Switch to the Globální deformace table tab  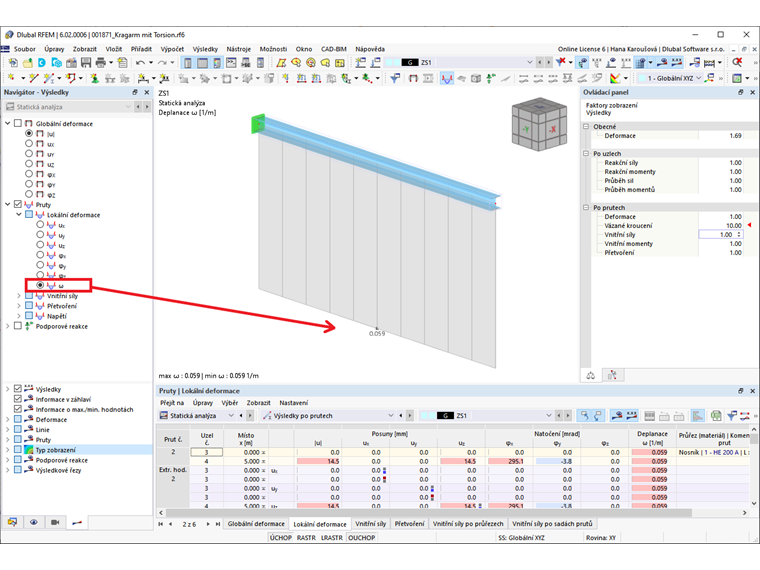click(256, 523)
